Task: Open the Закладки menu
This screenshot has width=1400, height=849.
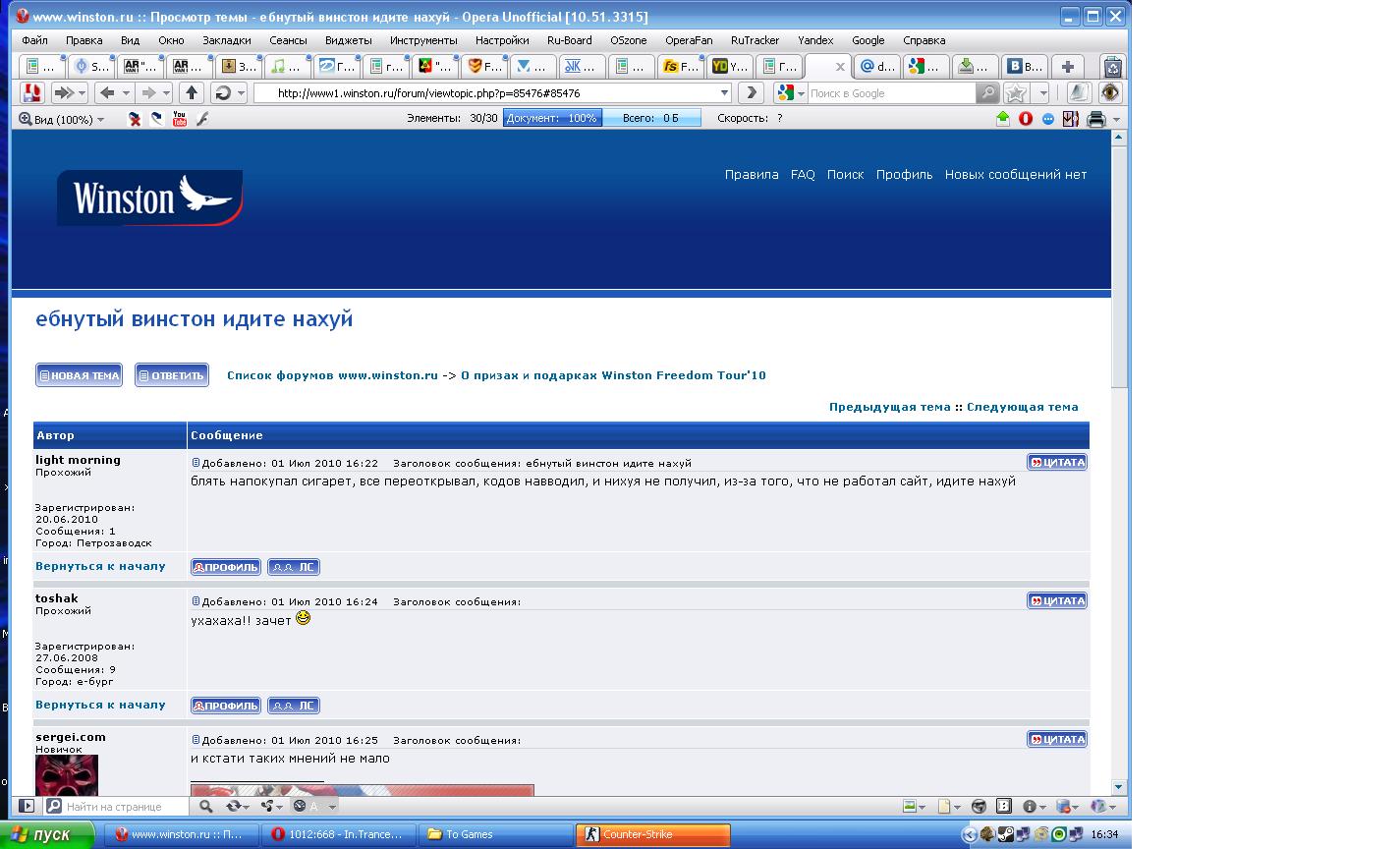Action: point(227,40)
